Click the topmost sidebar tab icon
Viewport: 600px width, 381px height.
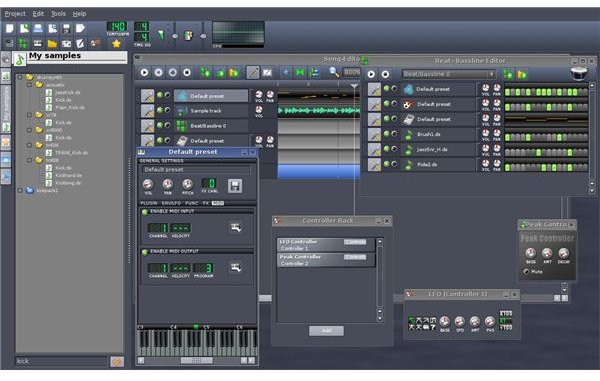click(6, 60)
